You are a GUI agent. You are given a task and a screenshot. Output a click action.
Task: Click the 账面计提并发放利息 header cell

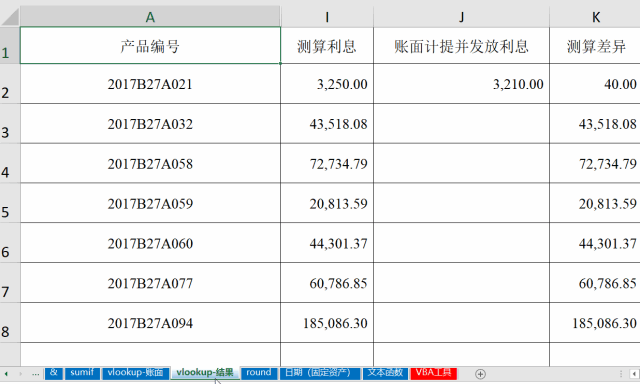click(x=461, y=45)
